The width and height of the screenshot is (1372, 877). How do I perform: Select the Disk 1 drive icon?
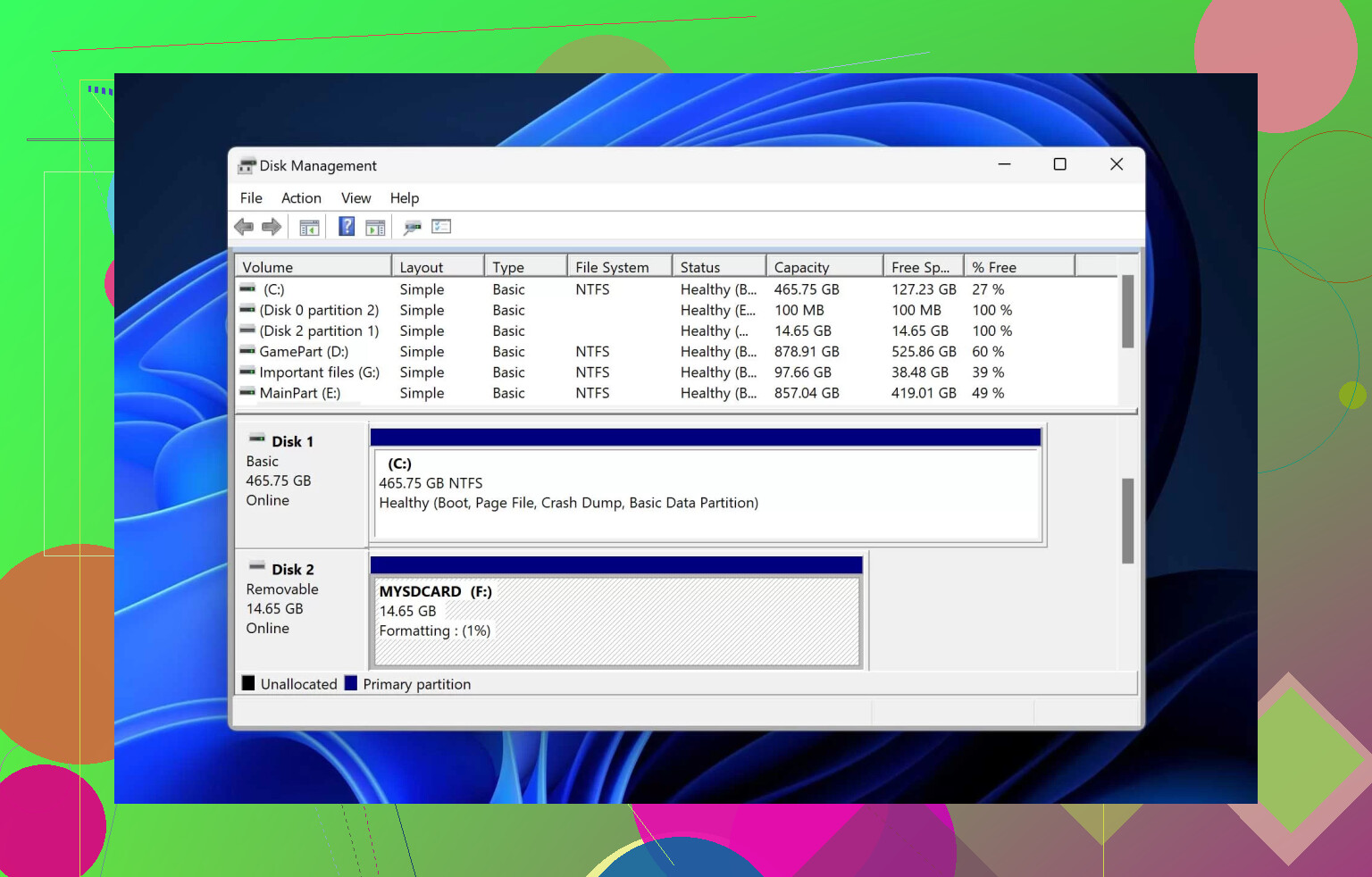point(257,438)
